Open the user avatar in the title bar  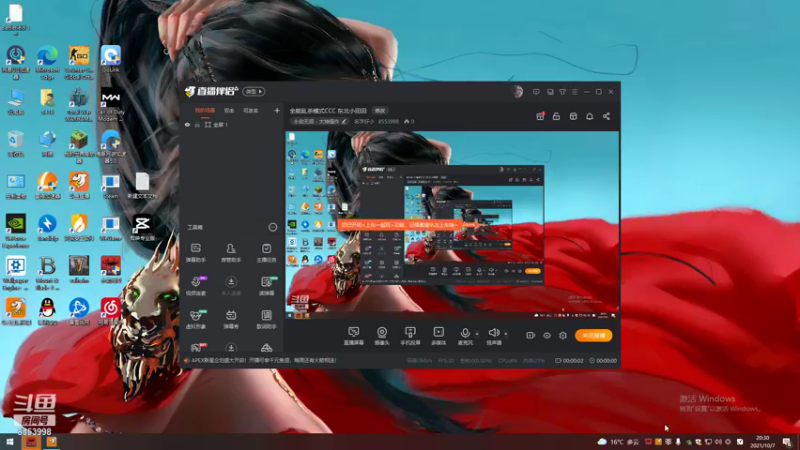[x=517, y=92]
